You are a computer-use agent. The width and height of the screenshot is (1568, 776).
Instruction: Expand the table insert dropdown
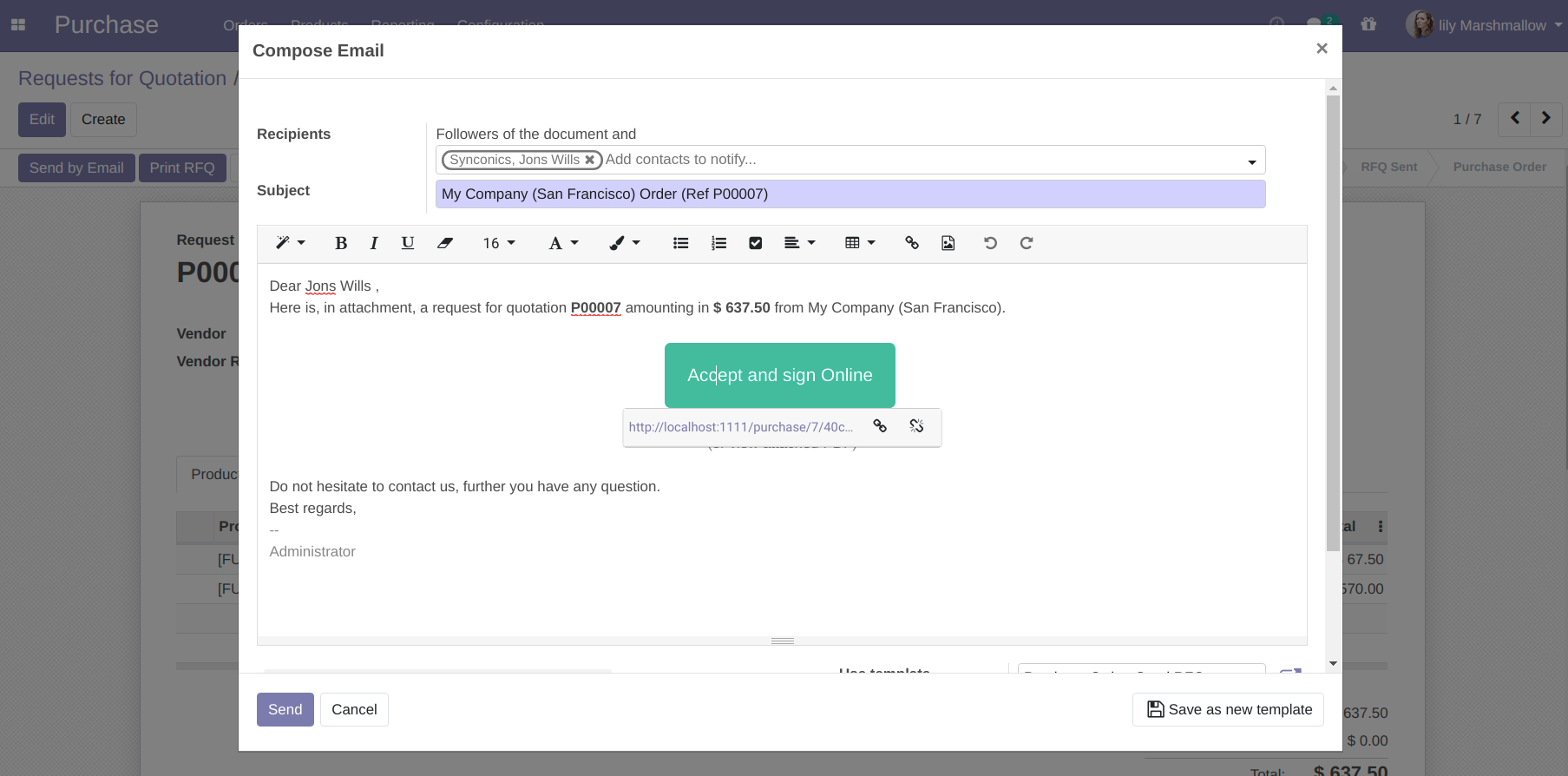pos(860,243)
